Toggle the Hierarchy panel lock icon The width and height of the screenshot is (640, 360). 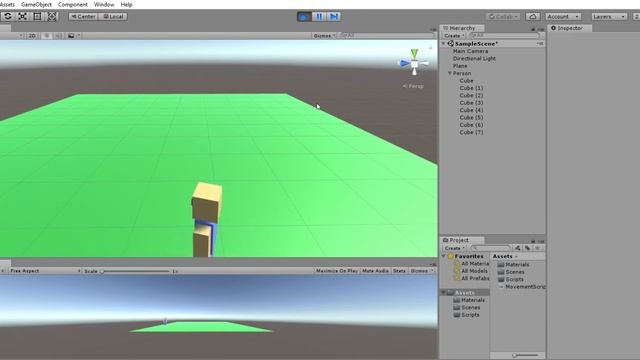tap(533, 29)
